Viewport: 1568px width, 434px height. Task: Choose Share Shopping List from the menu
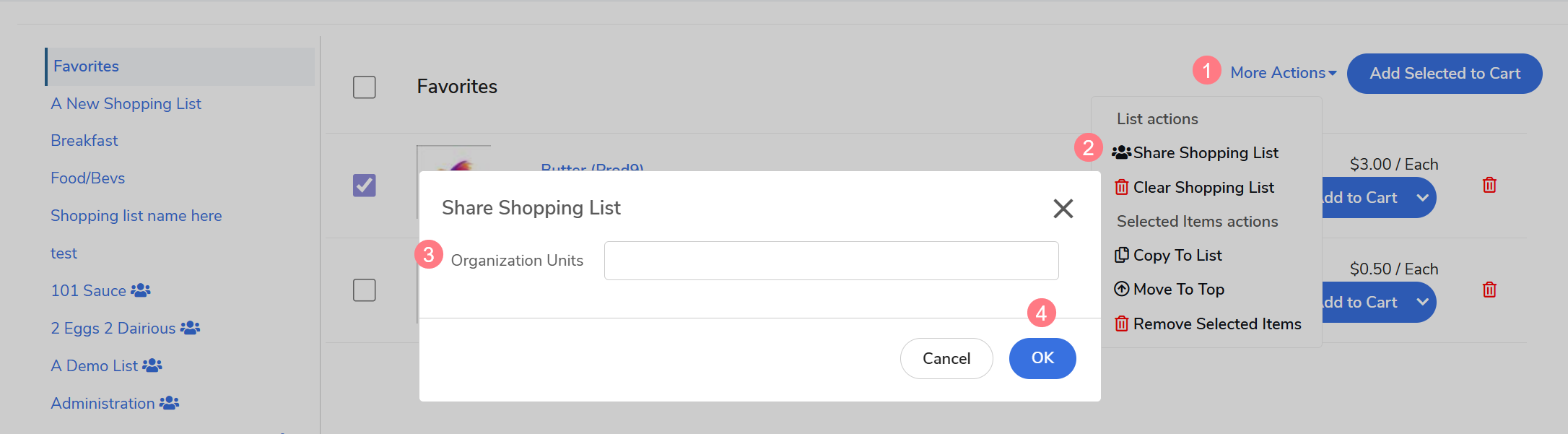tap(1205, 153)
